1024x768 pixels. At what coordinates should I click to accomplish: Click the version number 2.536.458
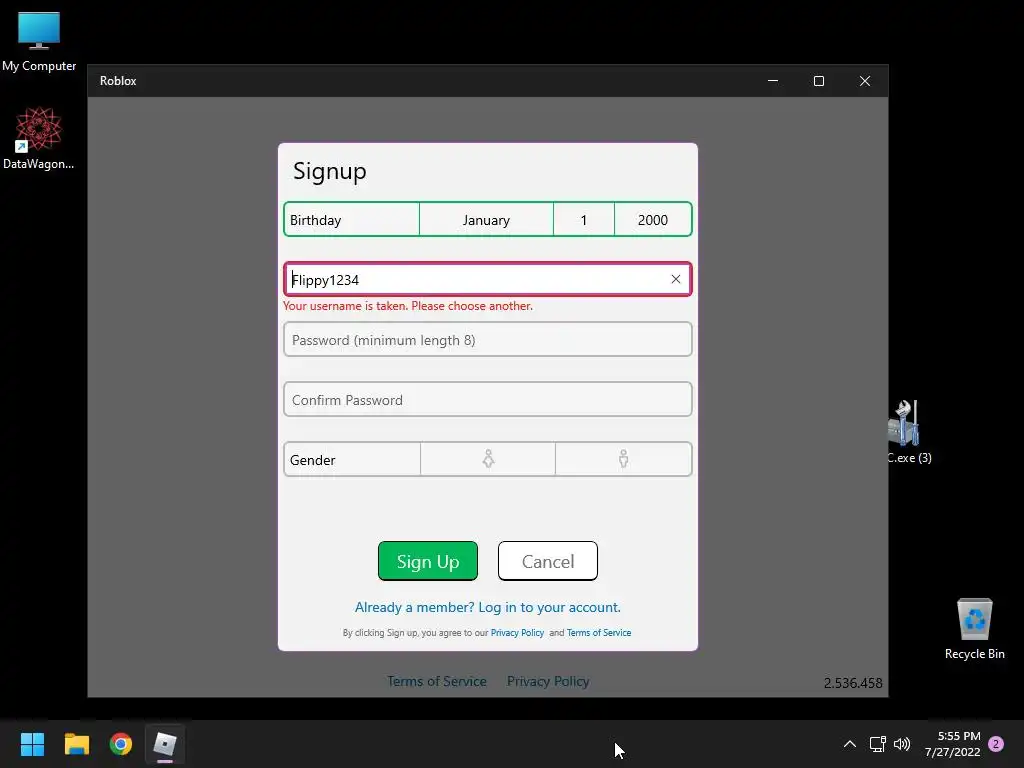point(853,683)
